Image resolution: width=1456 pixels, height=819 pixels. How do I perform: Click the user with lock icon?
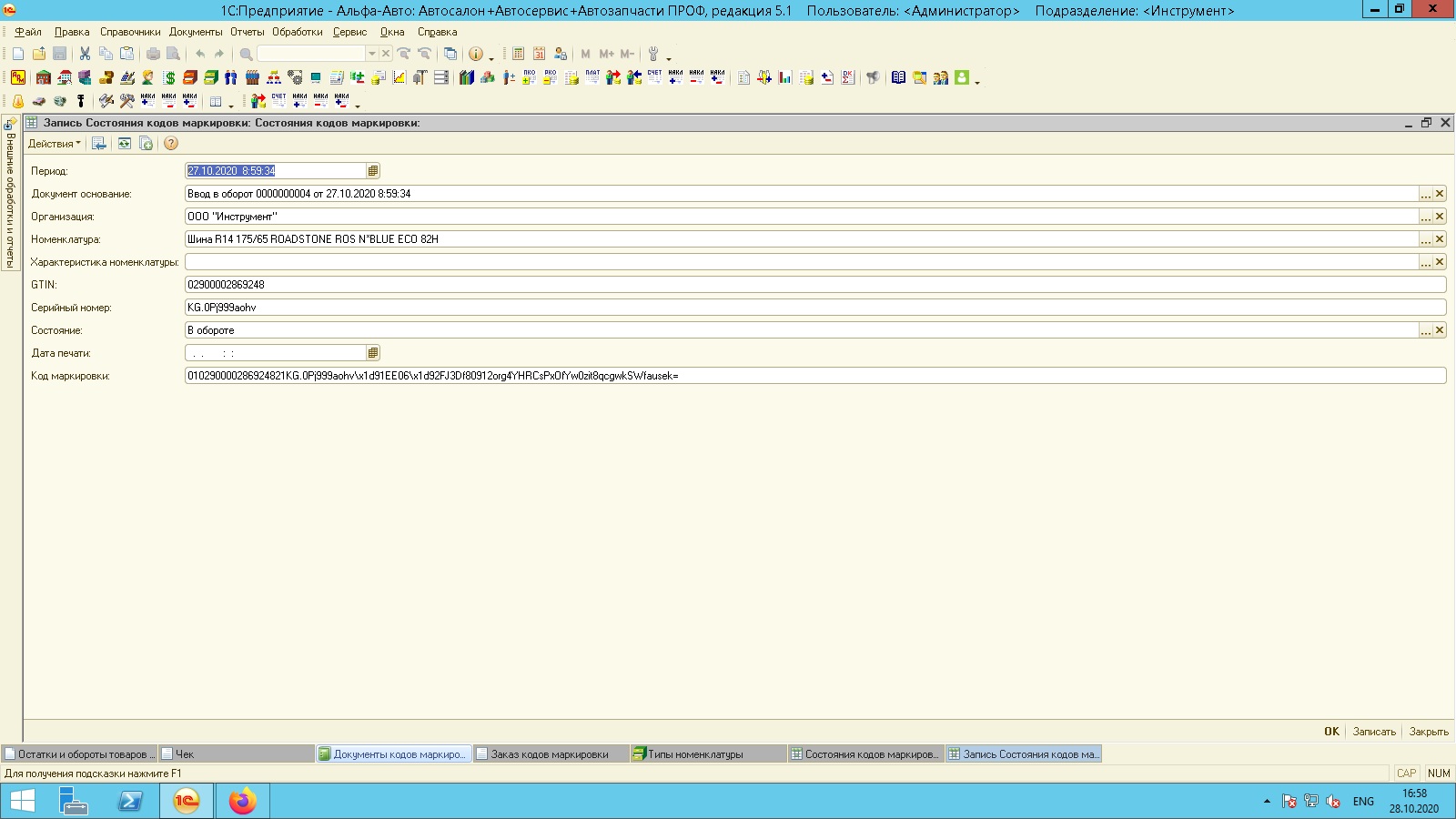coord(561,54)
